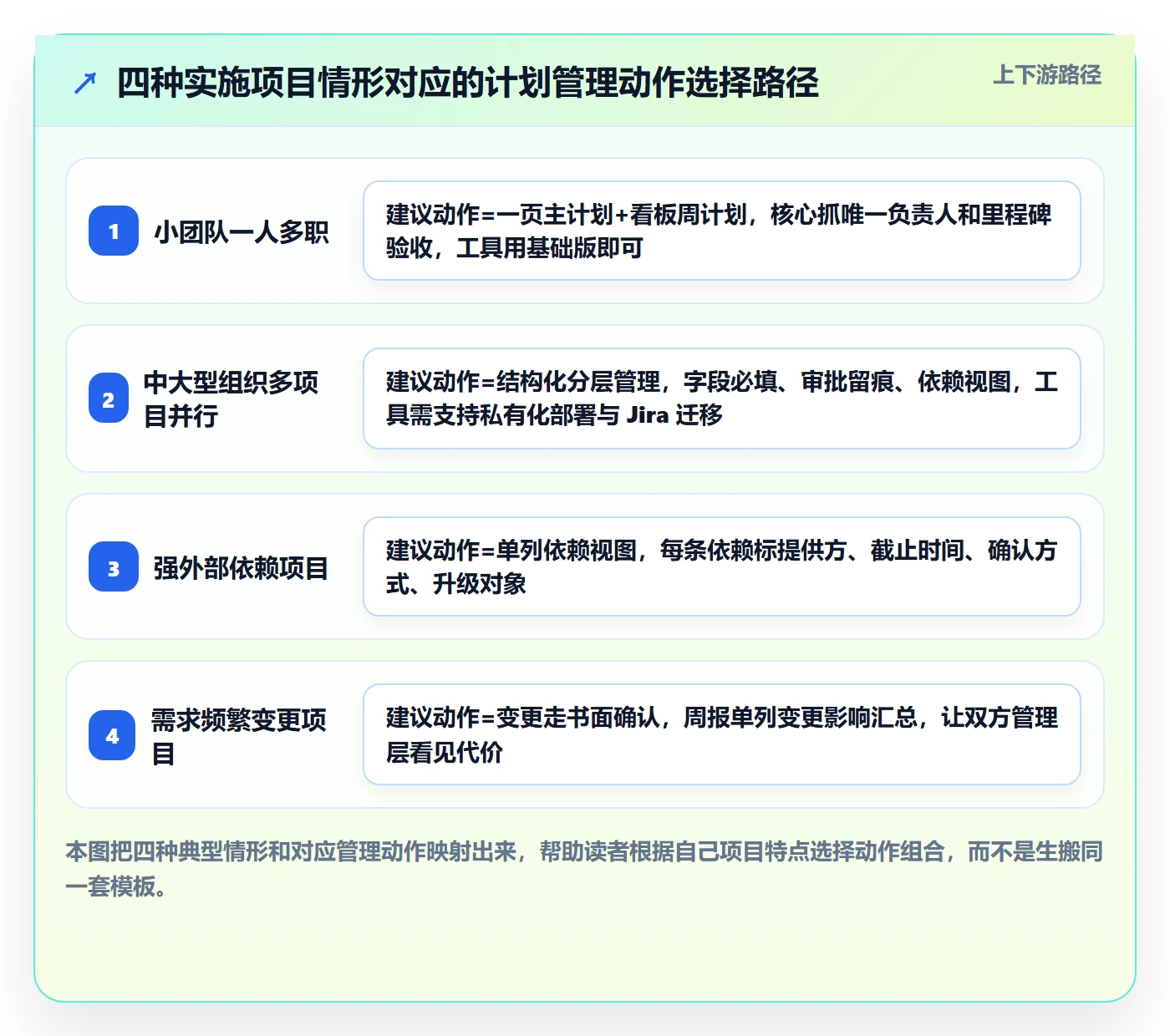Click the blue arrow icon beside the title
The image size is (1170, 1036).
(85, 83)
